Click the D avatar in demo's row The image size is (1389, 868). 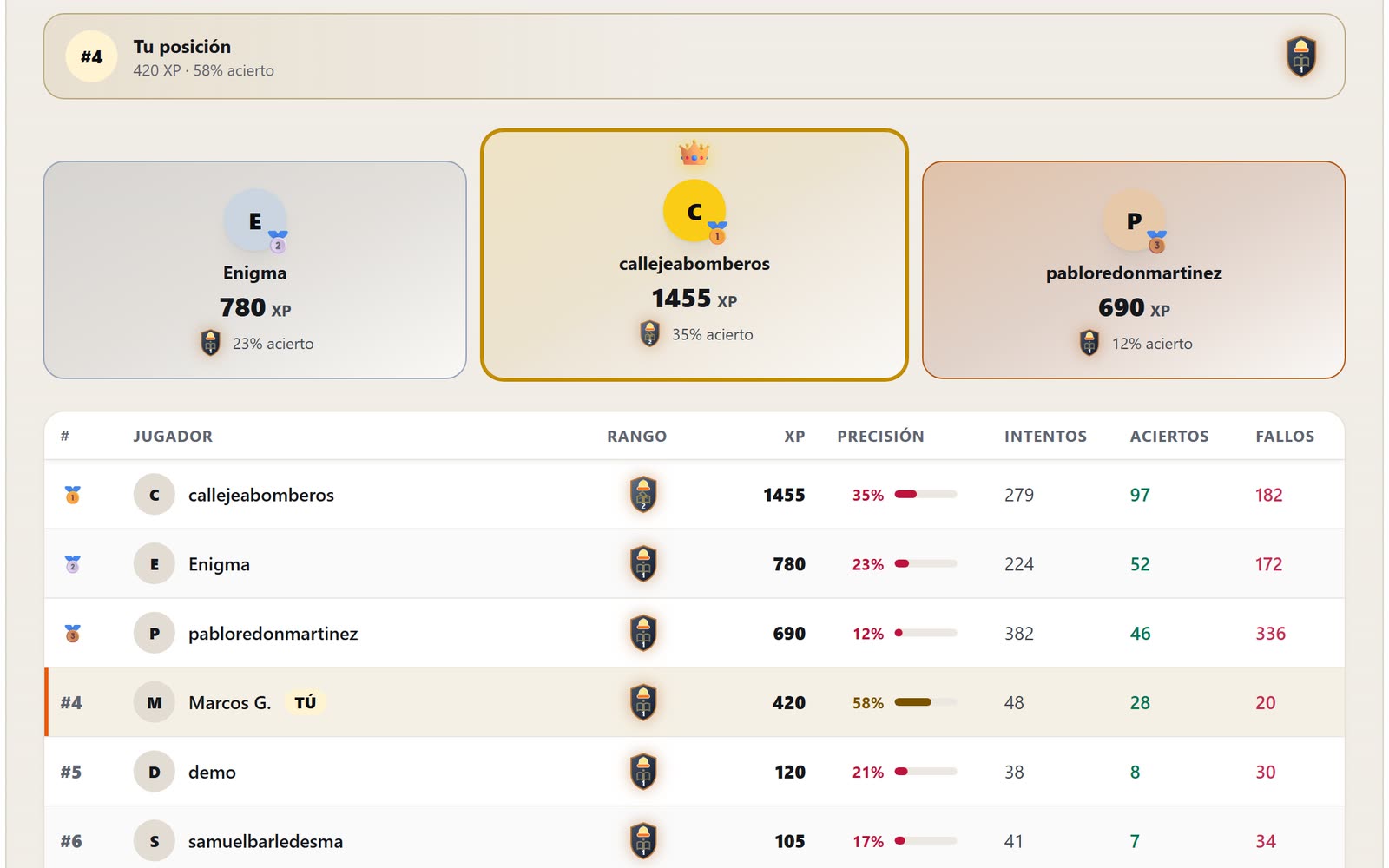(x=155, y=772)
